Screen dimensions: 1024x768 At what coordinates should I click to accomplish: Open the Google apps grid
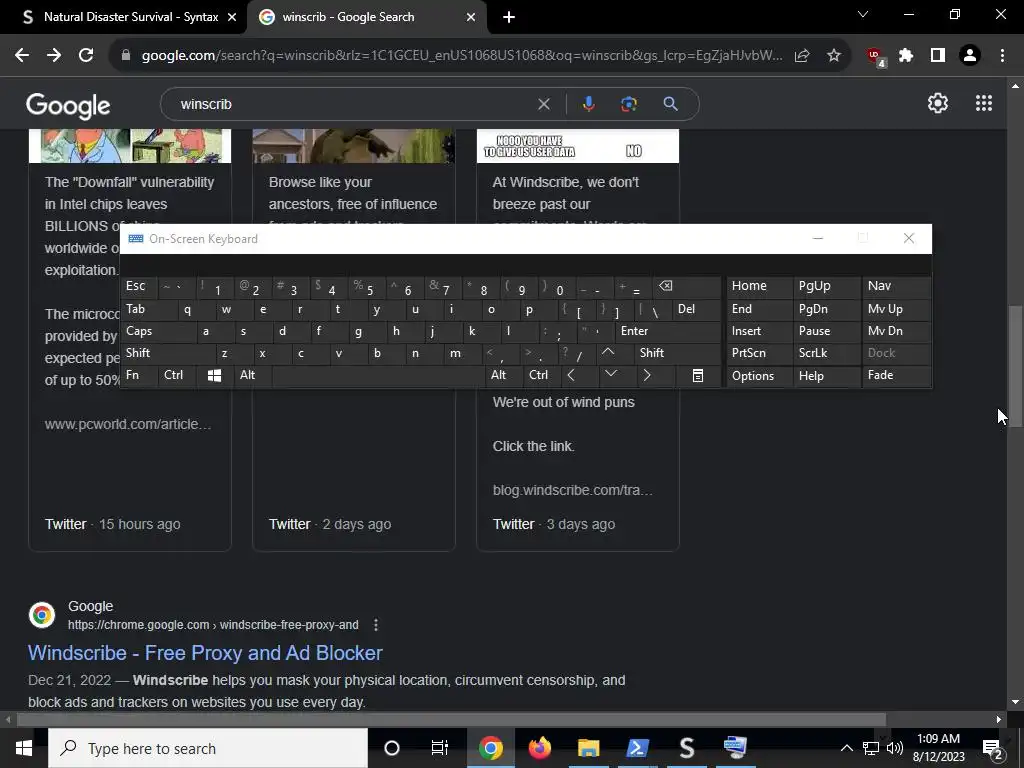tap(984, 103)
